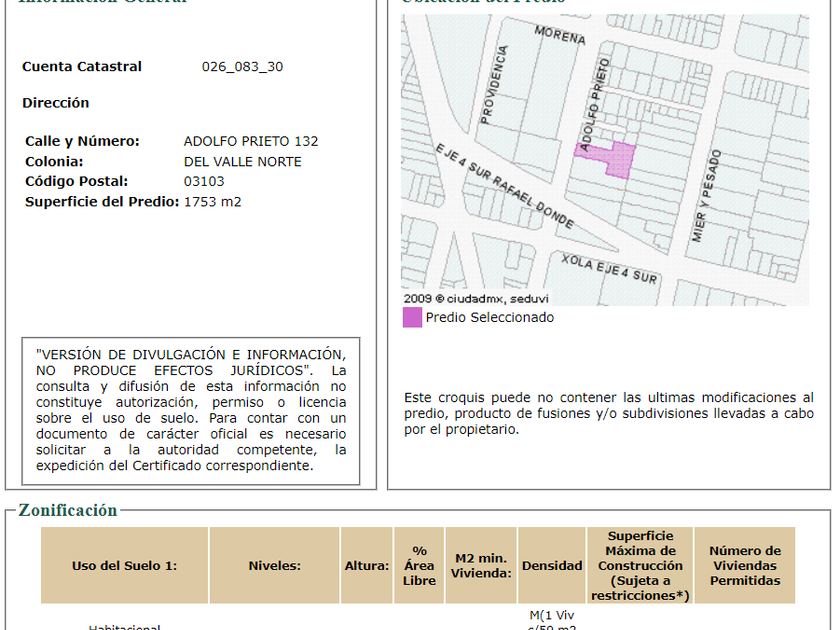Click the % Área Libre column header
This screenshot has width=840, height=630.
419,565
